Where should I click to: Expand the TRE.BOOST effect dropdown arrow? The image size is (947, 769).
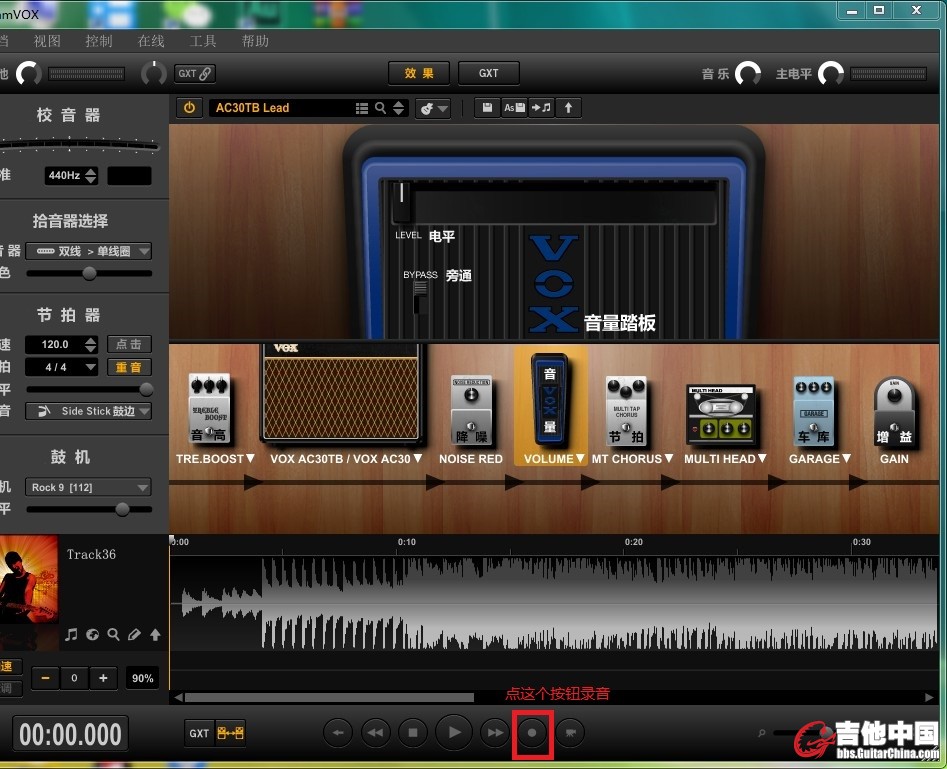pyautogui.click(x=250, y=459)
